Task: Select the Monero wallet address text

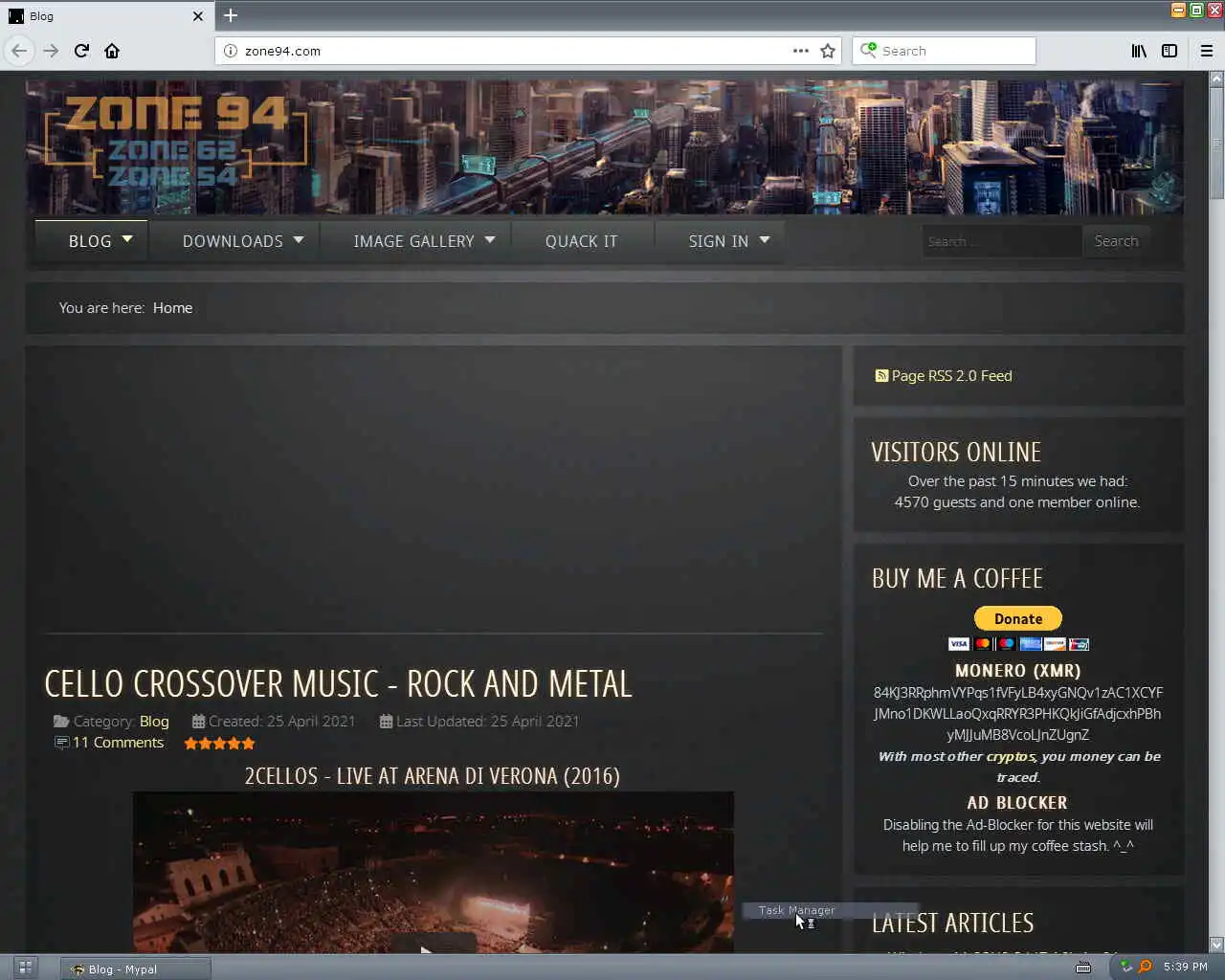Action: [1018, 713]
